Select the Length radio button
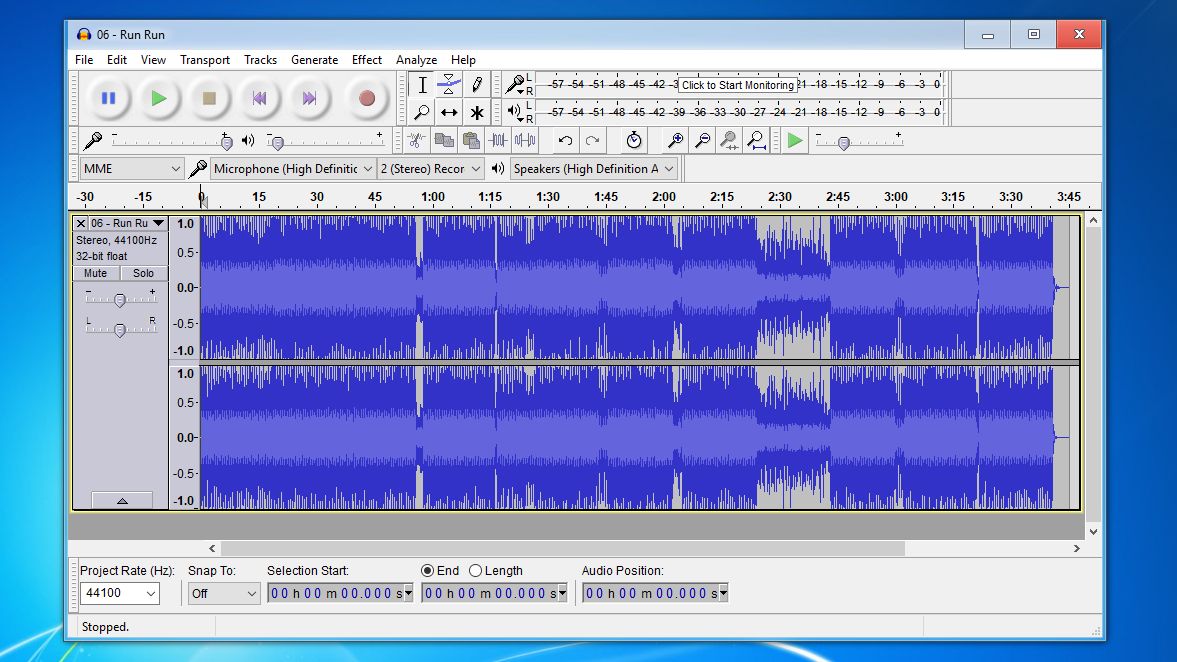The image size is (1177, 662). [476, 571]
